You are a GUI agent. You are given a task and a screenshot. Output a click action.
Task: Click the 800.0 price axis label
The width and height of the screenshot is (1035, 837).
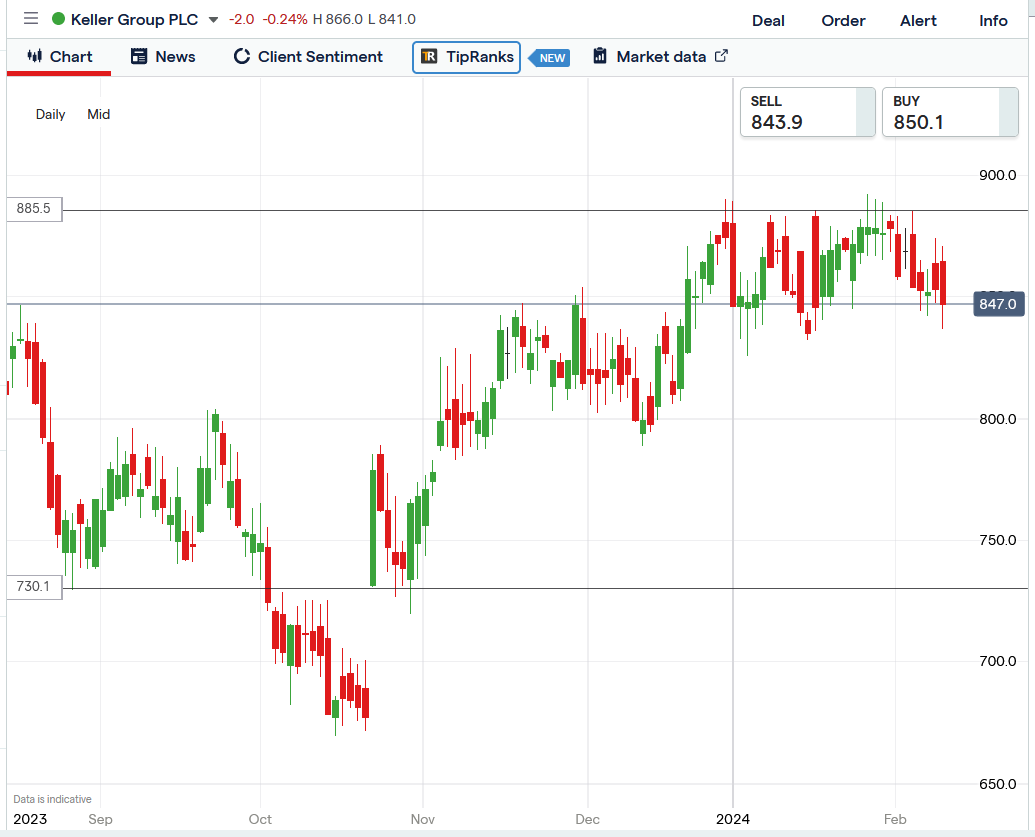pyautogui.click(x=997, y=419)
